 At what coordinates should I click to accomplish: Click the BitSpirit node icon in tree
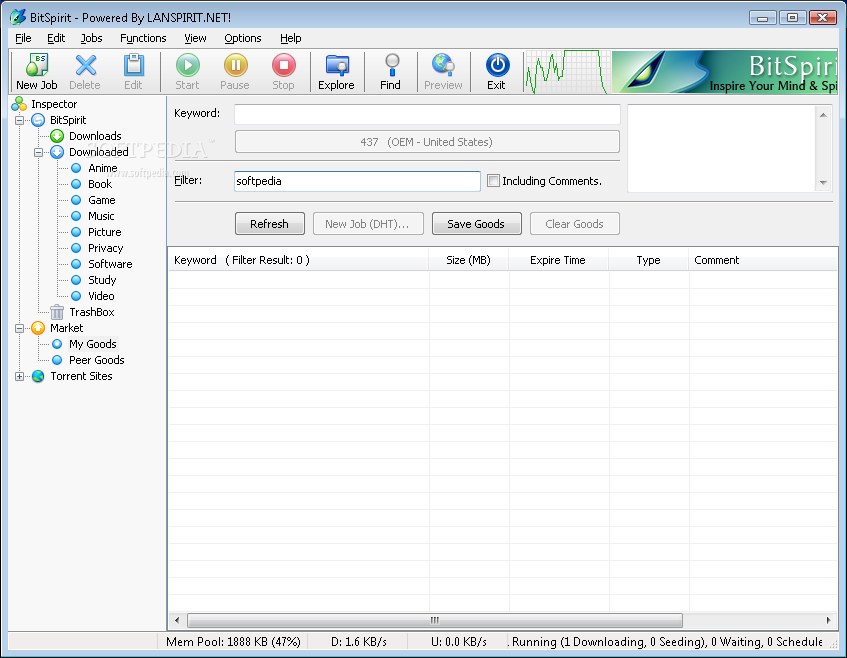click(38, 120)
